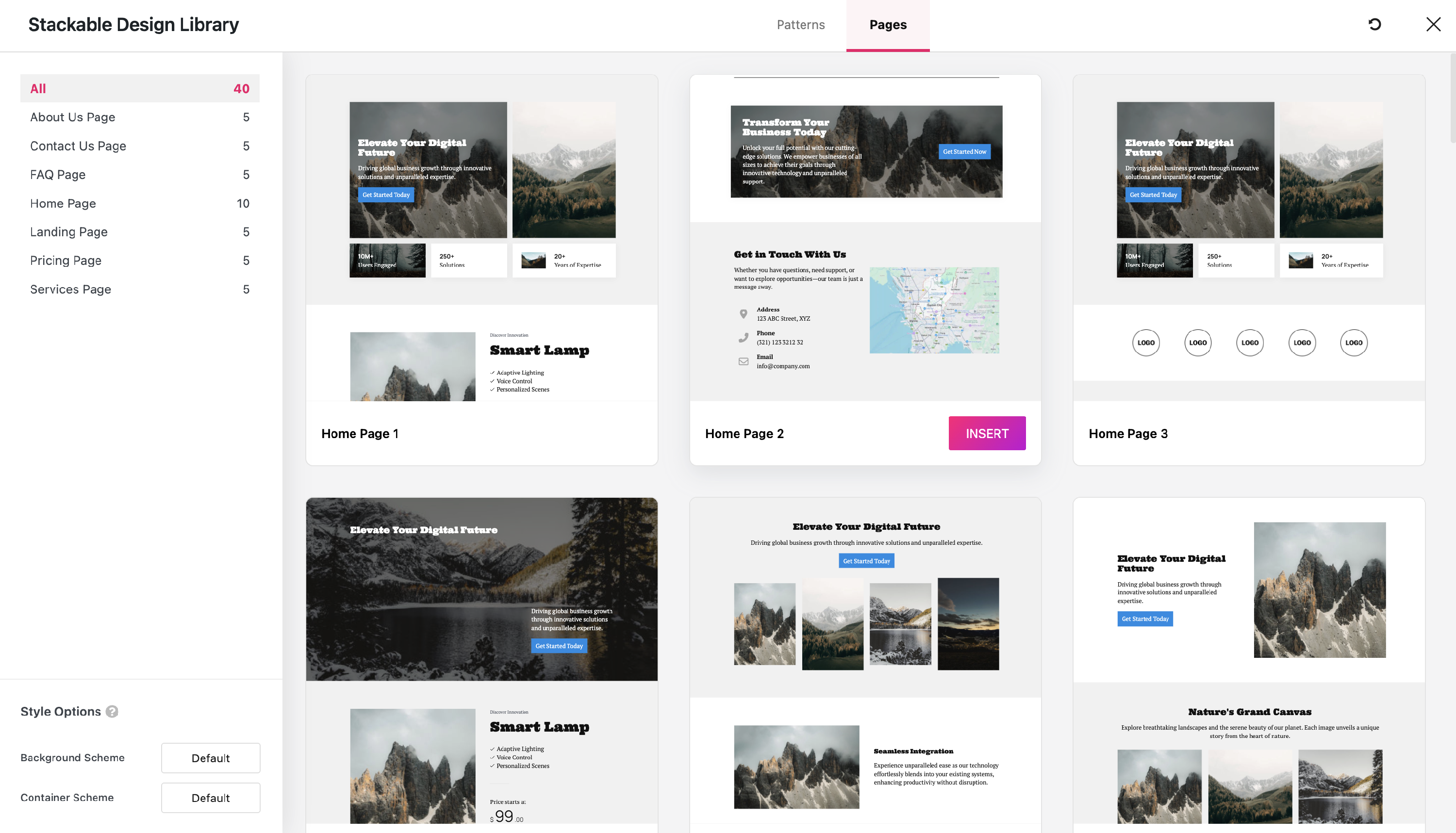Screen dimensions: 1456x833
Task: Switch to the Patterns tab
Action: pyautogui.click(x=800, y=25)
